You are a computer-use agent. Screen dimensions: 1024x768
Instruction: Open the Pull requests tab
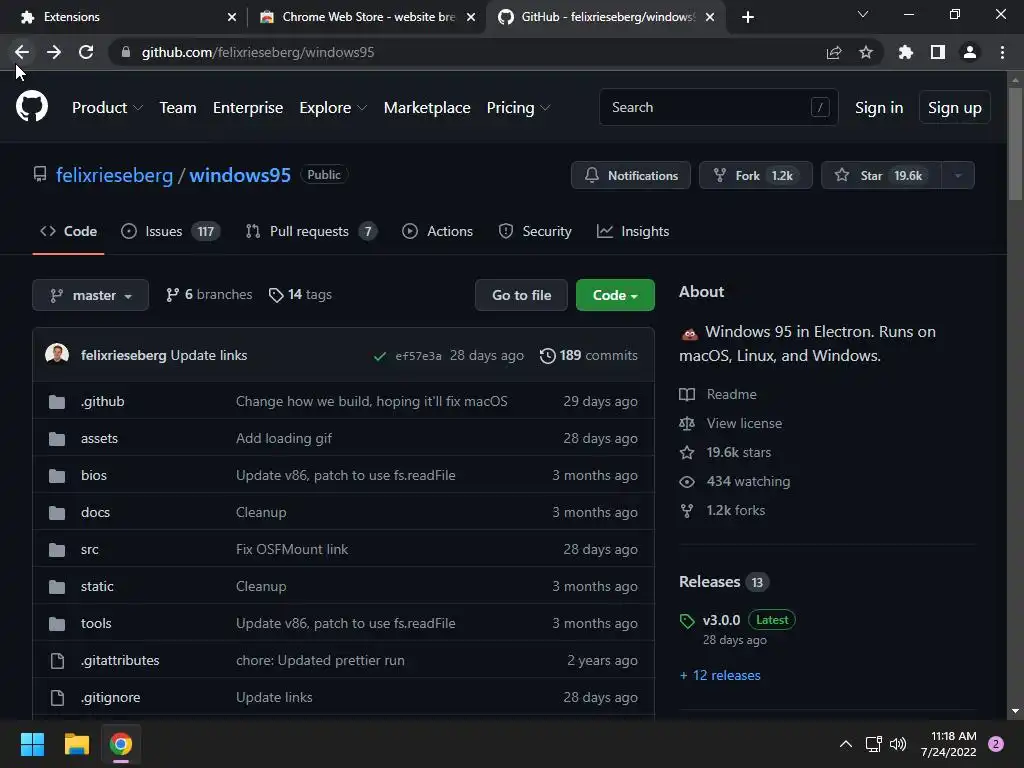coord(311,231)
